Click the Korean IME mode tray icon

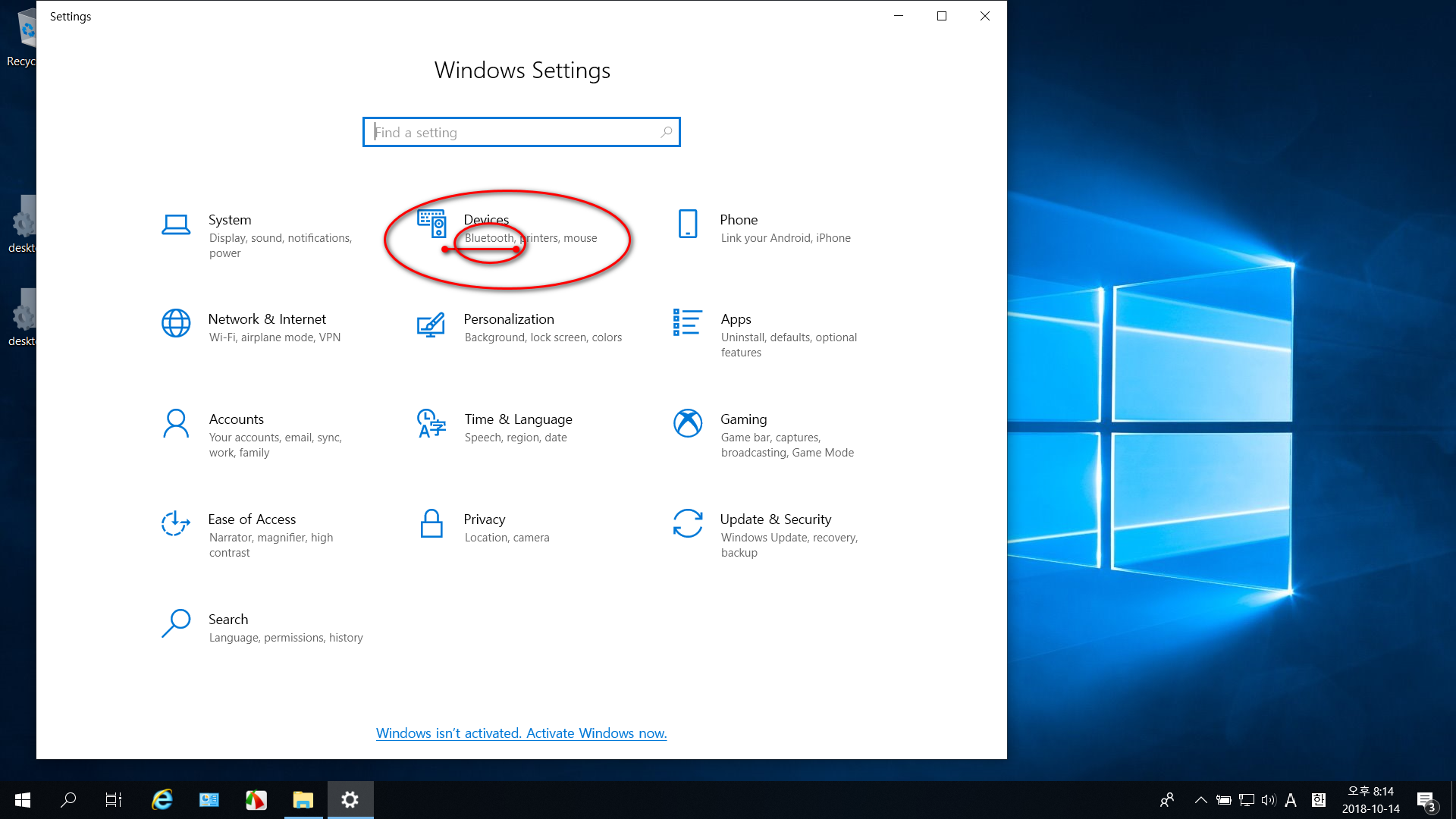pos(1318,800)
